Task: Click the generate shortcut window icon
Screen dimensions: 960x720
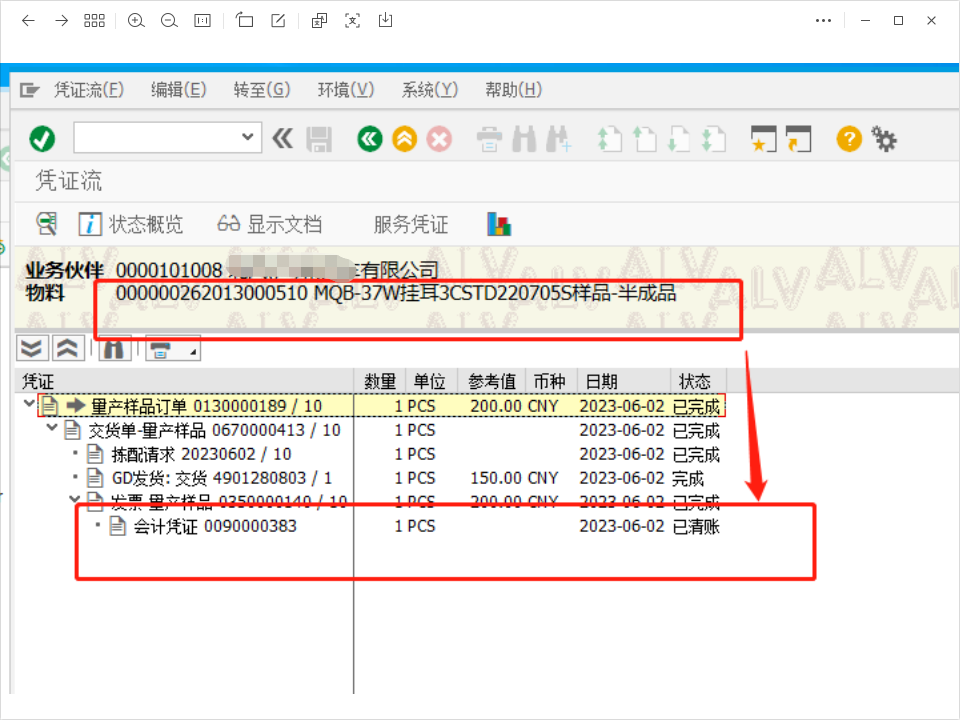Action: click(x=798, y=139)
